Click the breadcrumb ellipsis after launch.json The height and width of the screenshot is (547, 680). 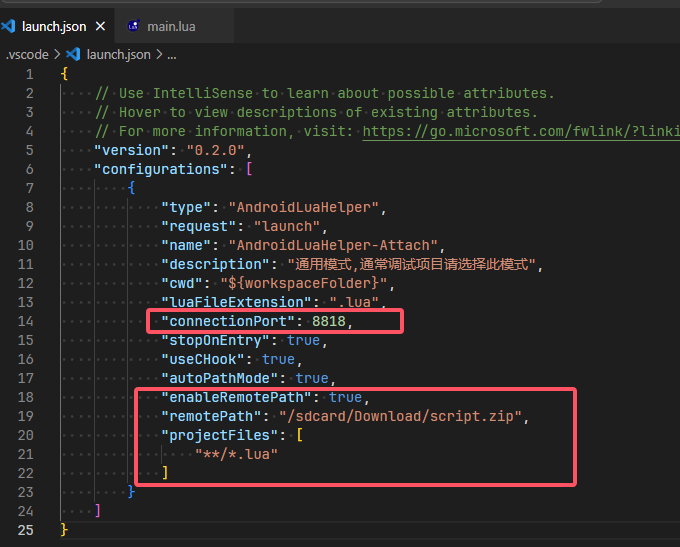point(171,54)
